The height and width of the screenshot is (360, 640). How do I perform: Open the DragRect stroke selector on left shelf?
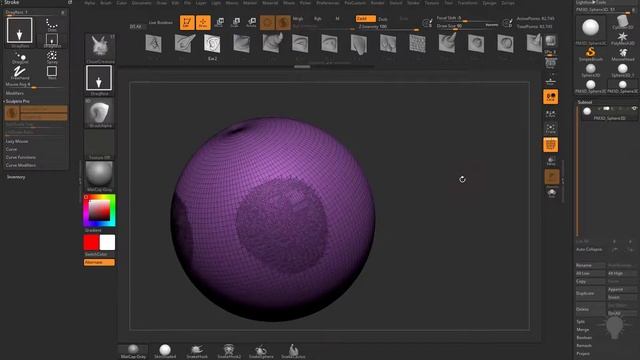99,80
